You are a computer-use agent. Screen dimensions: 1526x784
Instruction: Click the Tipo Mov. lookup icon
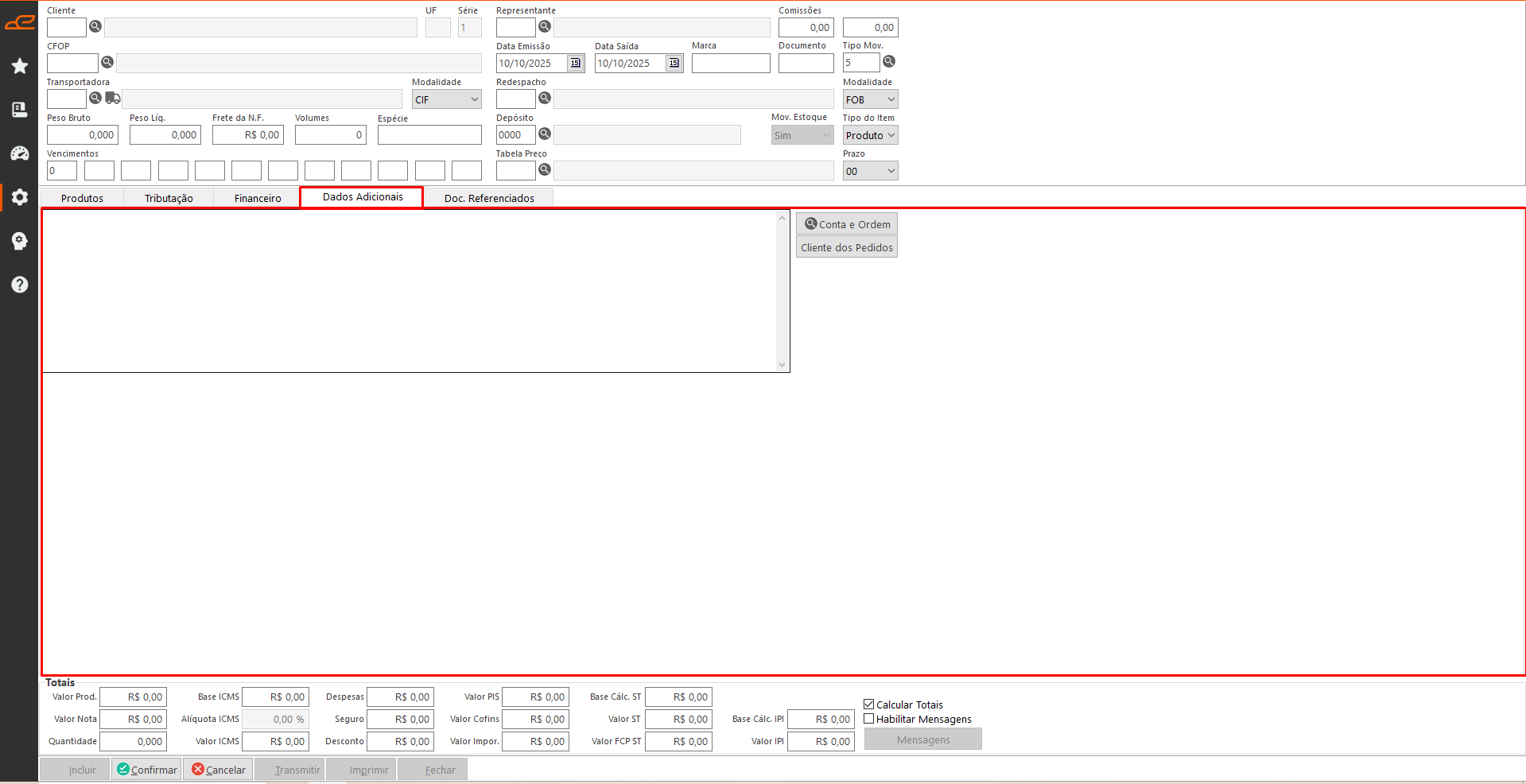click(889, 62)
